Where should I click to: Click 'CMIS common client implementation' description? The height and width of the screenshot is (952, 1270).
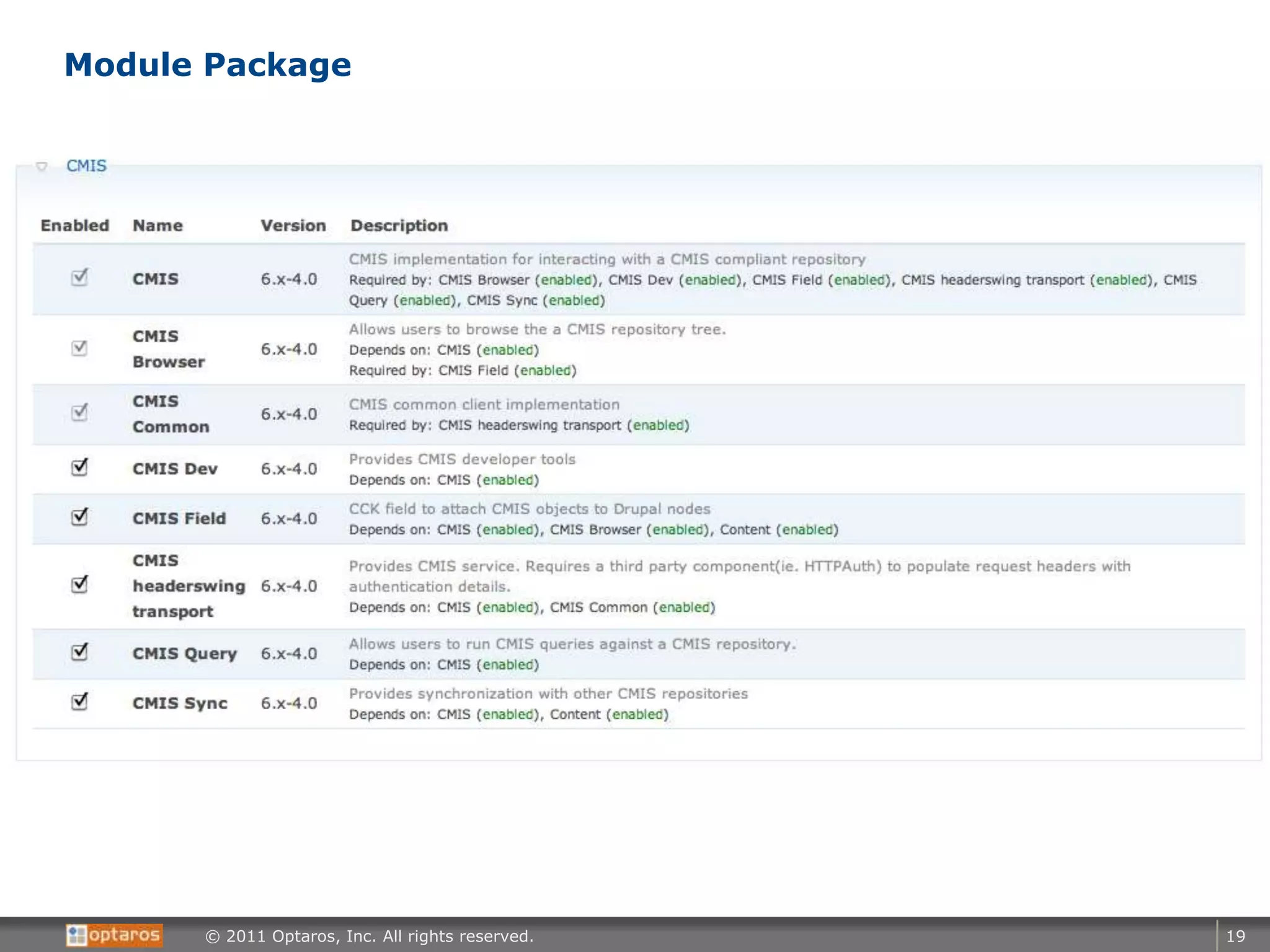coord(484,405)
